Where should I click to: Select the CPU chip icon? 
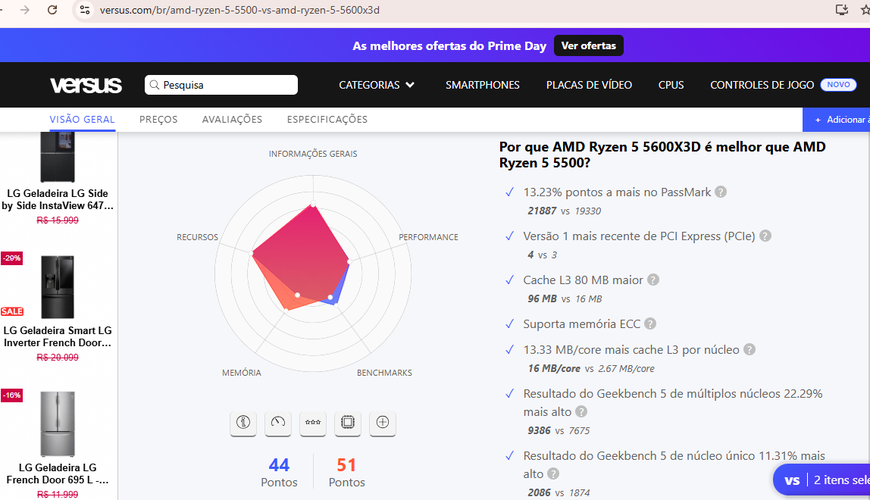click(x=347, y=423)
